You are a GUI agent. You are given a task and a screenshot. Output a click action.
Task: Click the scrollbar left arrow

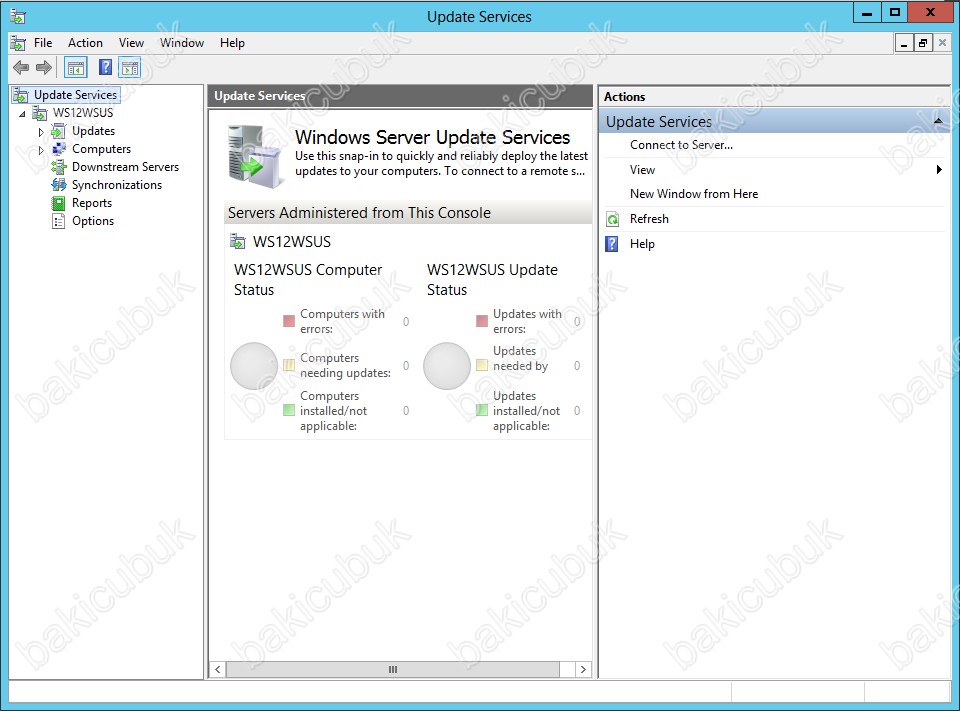[x=217, y=669]
